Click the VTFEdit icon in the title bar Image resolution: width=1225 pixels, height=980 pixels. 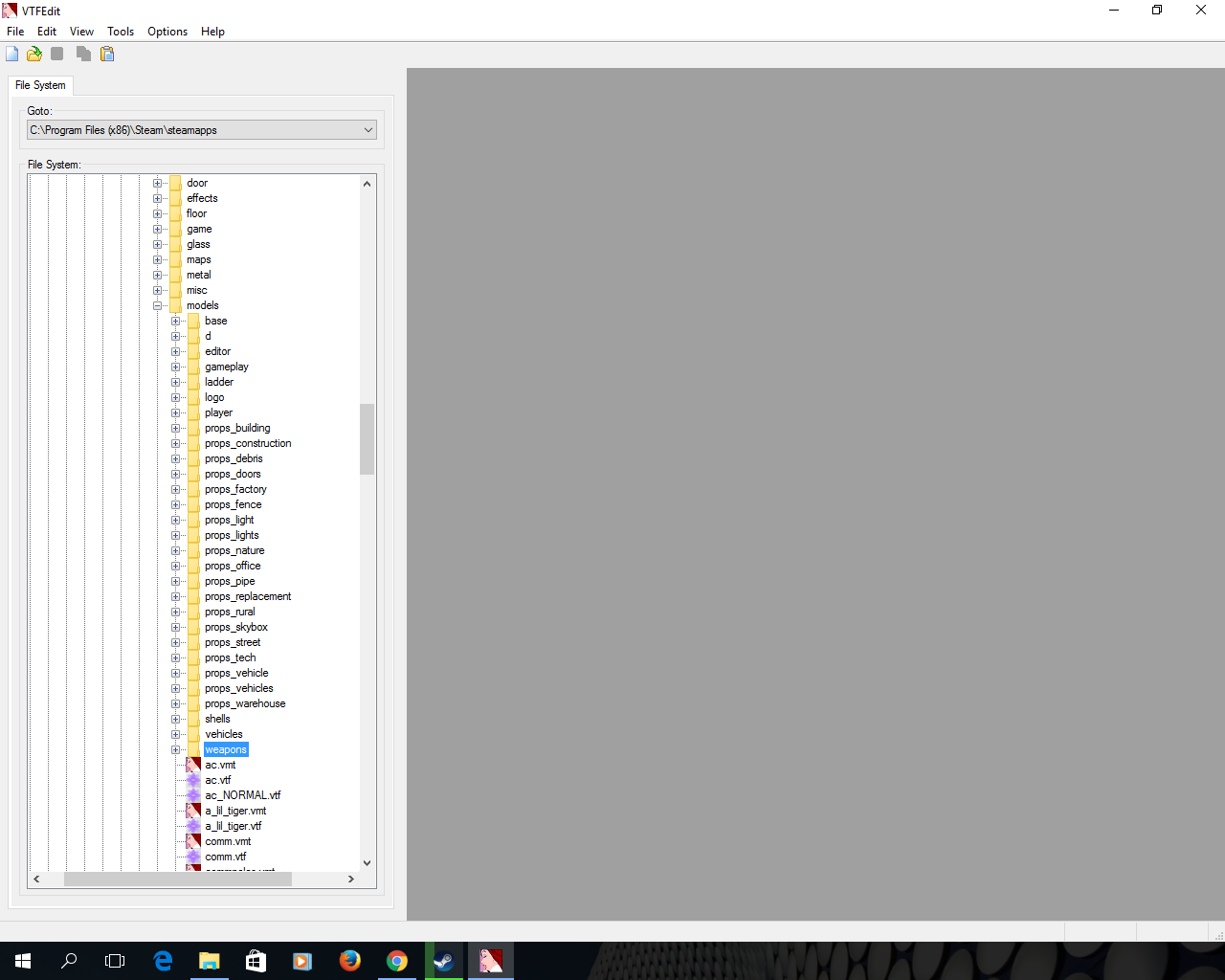point(10,11)
